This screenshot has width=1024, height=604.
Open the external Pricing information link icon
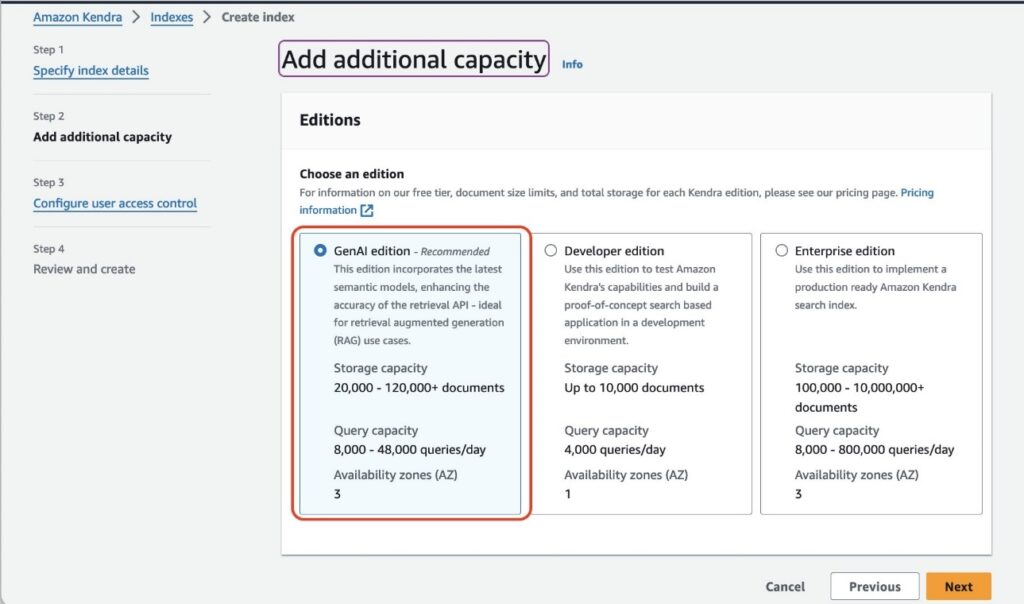[x=367, y=210]
